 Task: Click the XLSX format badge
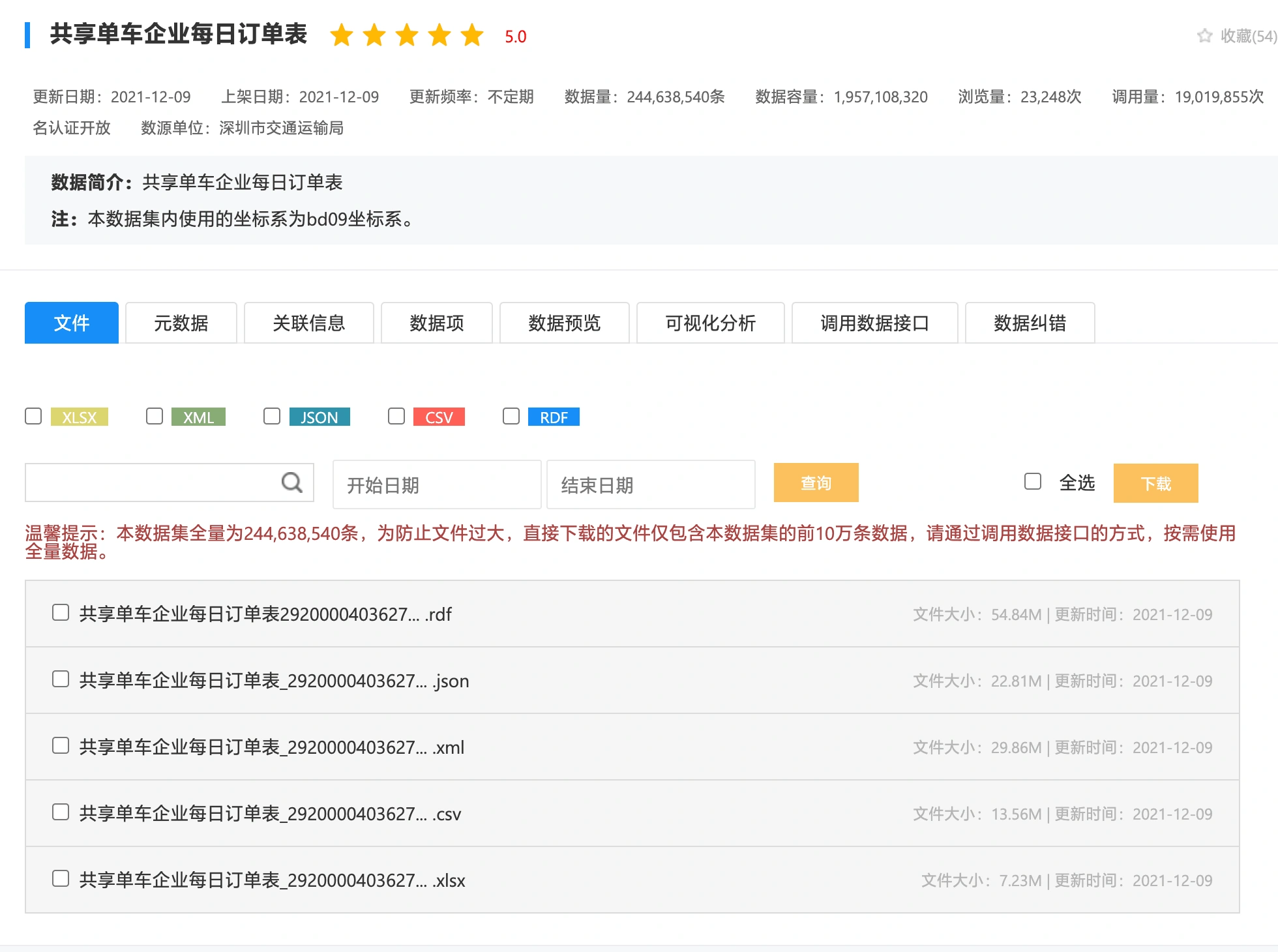(x=80, y=417)
